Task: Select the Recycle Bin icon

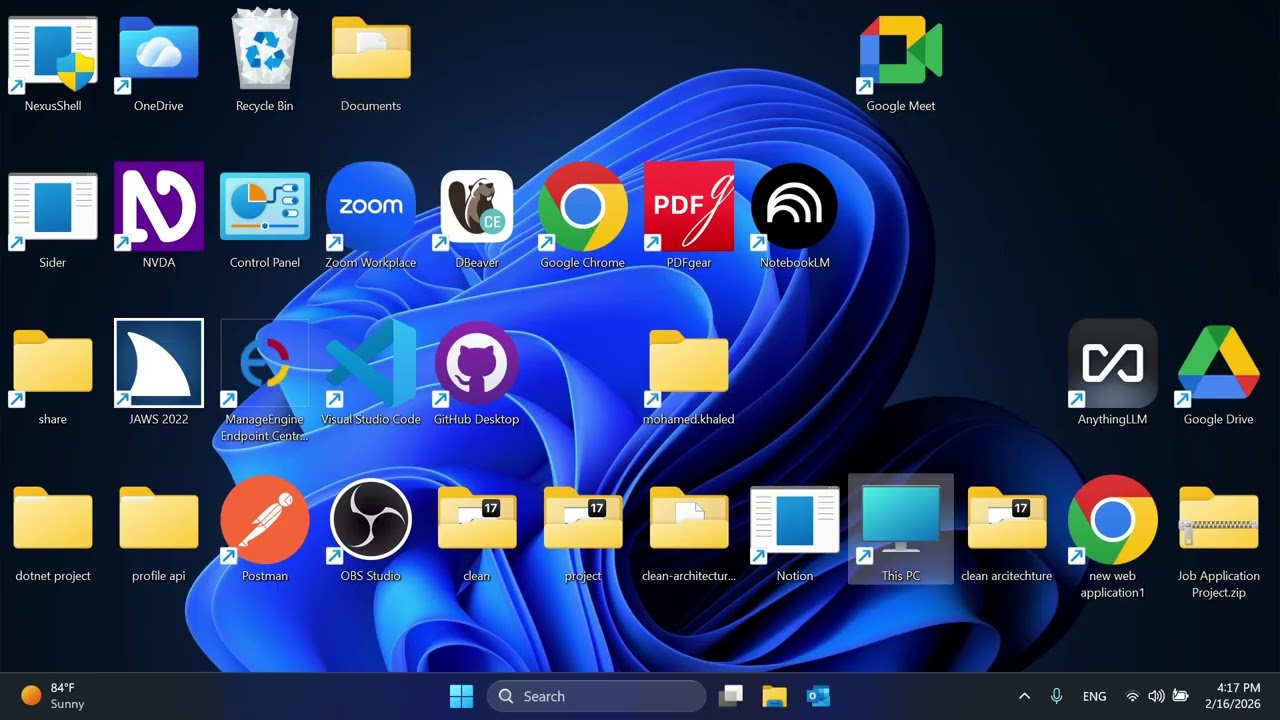Action: tap(265, 62)
